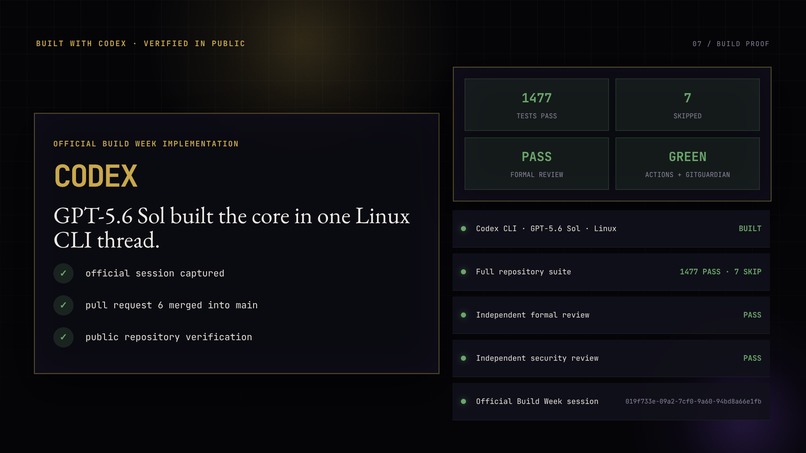Click green dot on Official Build Week session row
The width and height of the screenshot is (806, 453).
(464, 401)
